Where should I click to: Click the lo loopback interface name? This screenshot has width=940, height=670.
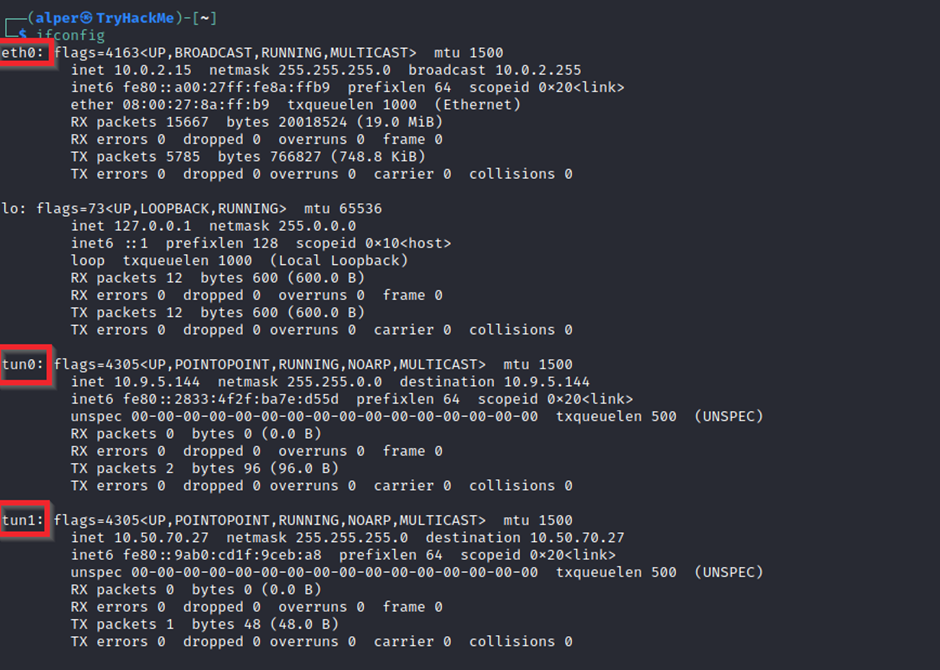(10, 209)
